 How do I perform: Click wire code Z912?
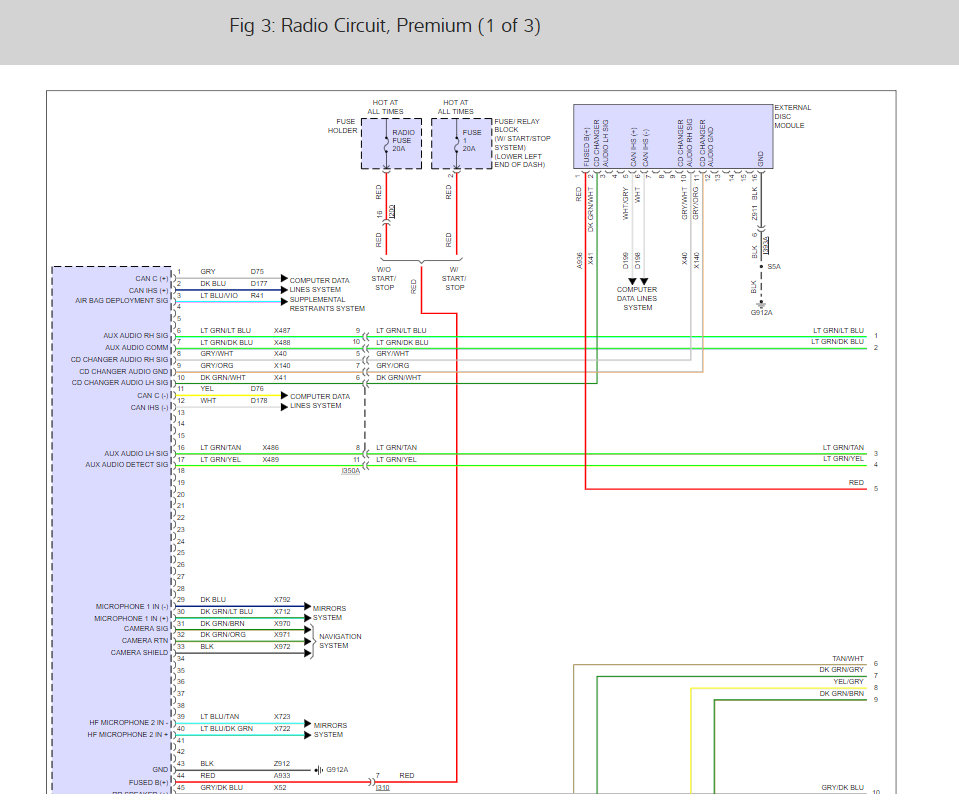282,763
